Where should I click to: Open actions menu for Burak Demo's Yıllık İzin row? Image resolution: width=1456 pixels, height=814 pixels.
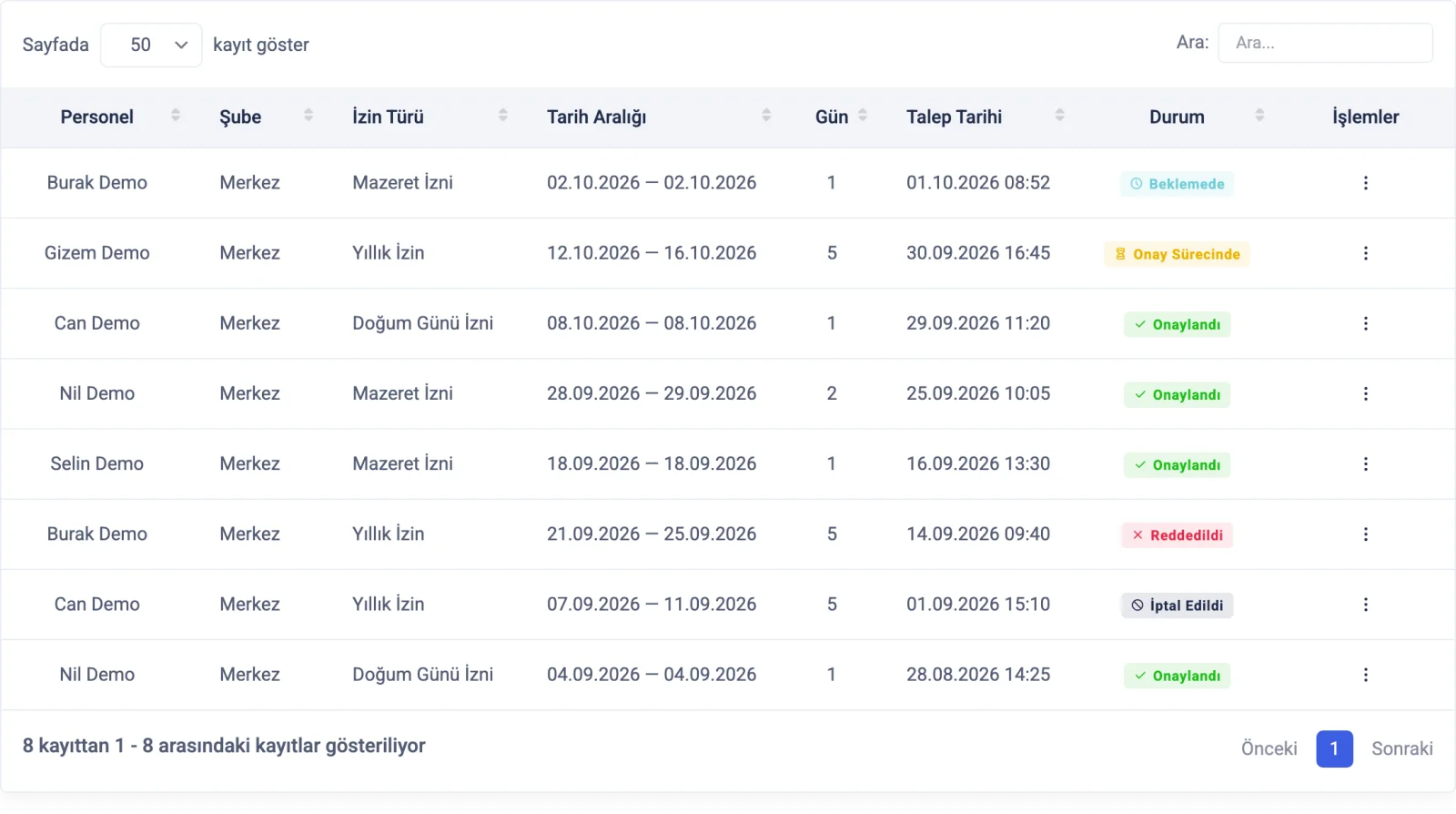[x=1365, y=534]
